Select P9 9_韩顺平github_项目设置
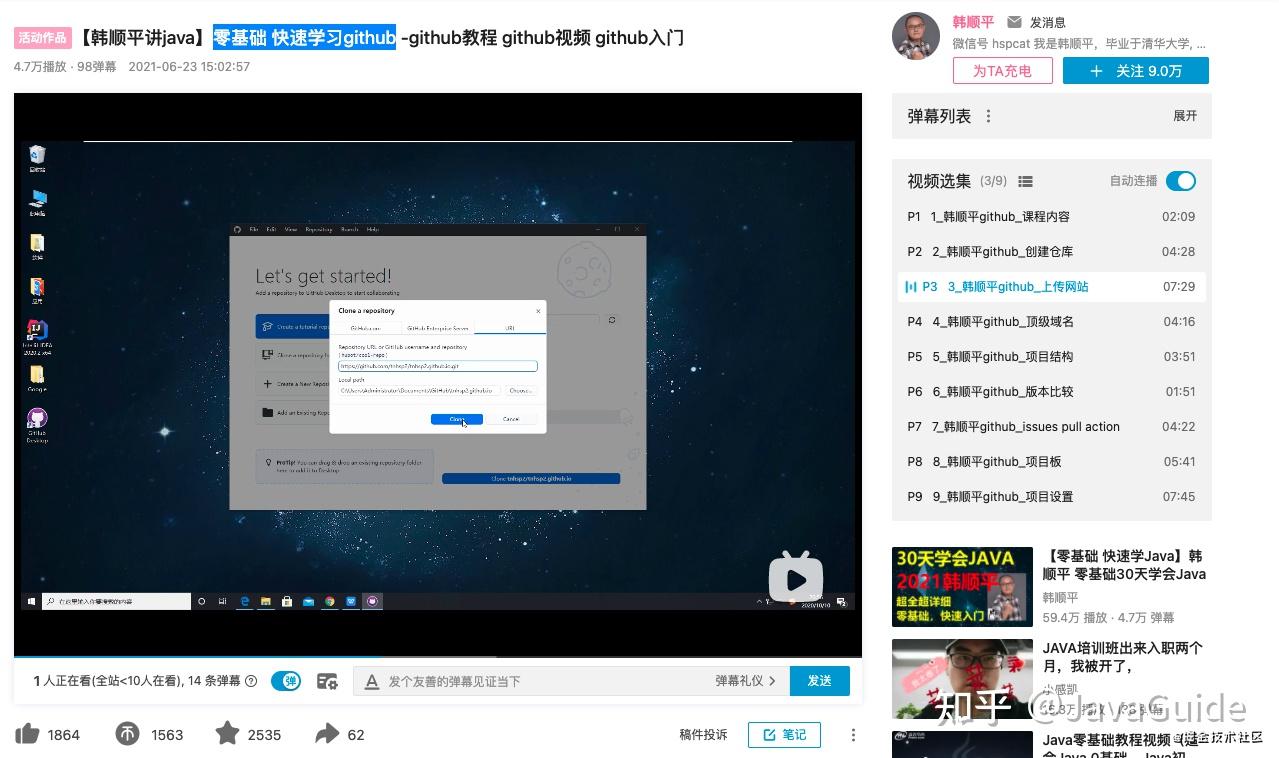Image resolution: width=1279 pixels, height=758 pixels. [x=1051, y=496]
